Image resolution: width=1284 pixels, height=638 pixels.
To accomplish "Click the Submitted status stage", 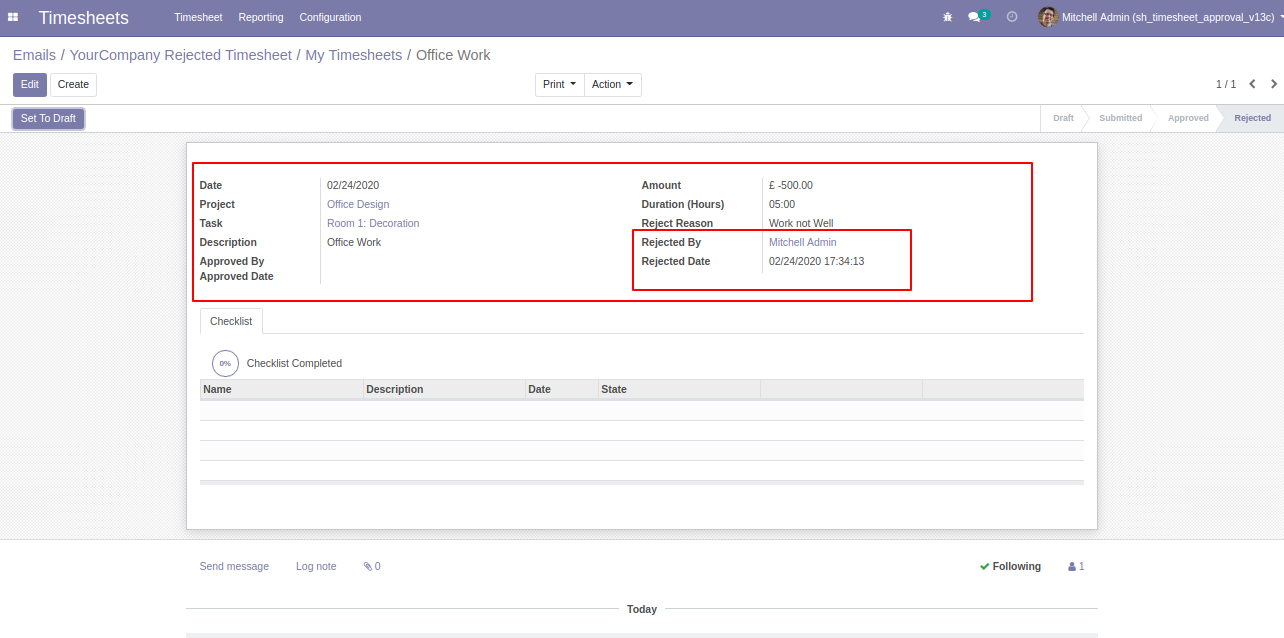I will click(1120, 118).
